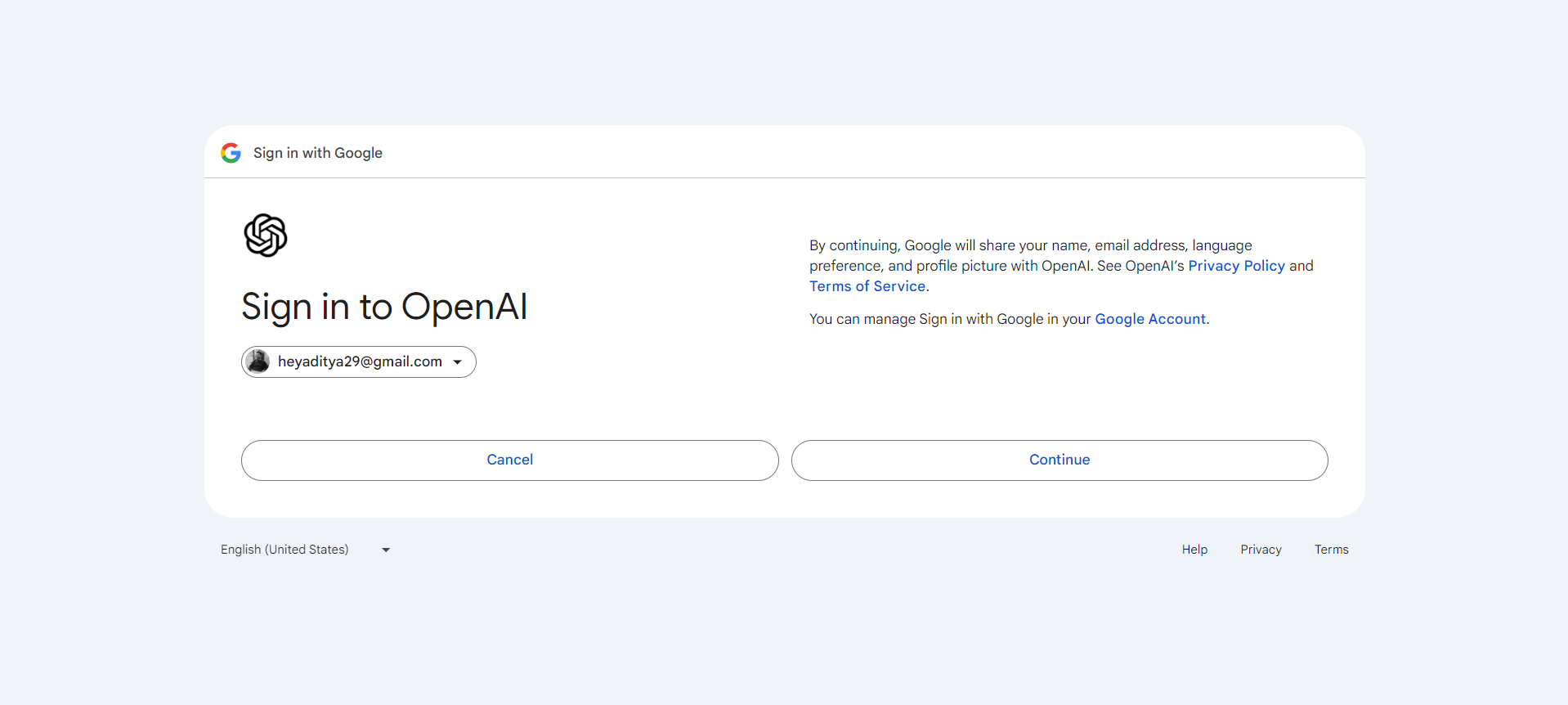Click the language dropdown arrow

[386, 550]
